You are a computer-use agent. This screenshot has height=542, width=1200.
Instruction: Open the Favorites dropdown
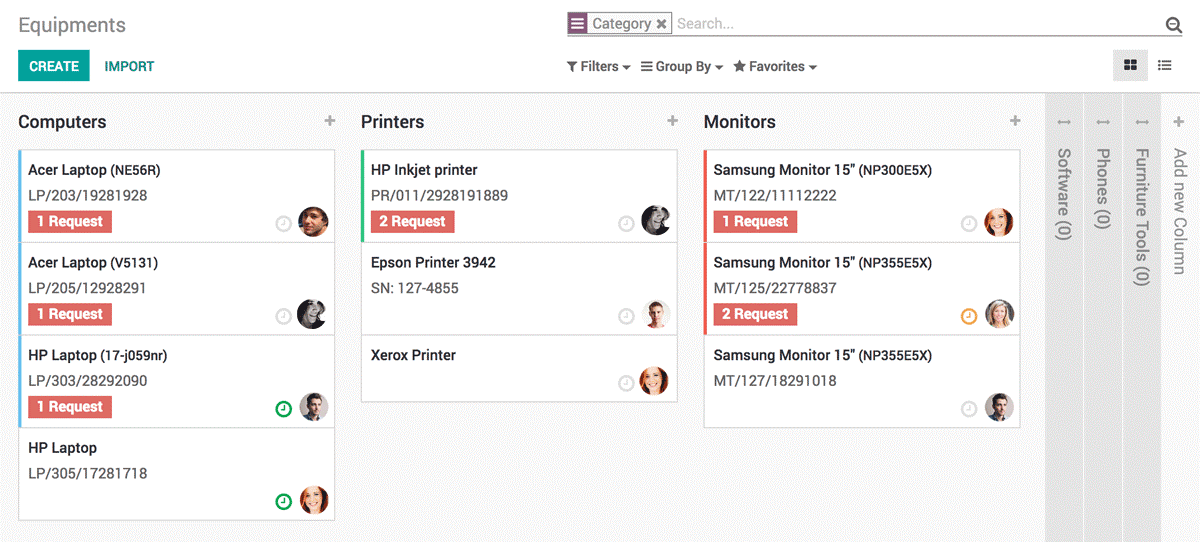coord(775,67)
